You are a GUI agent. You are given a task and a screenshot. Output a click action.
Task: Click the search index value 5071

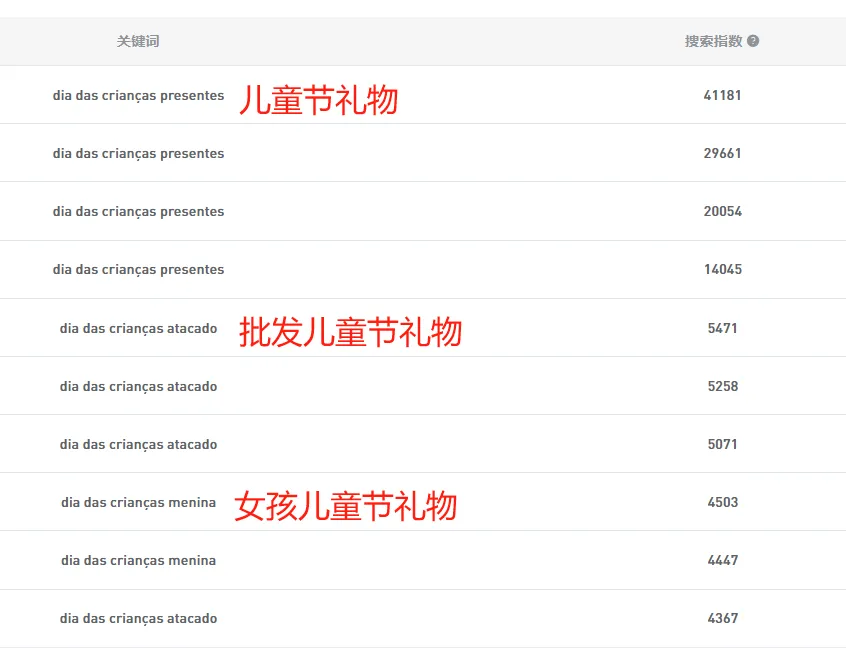click(722, 444)
